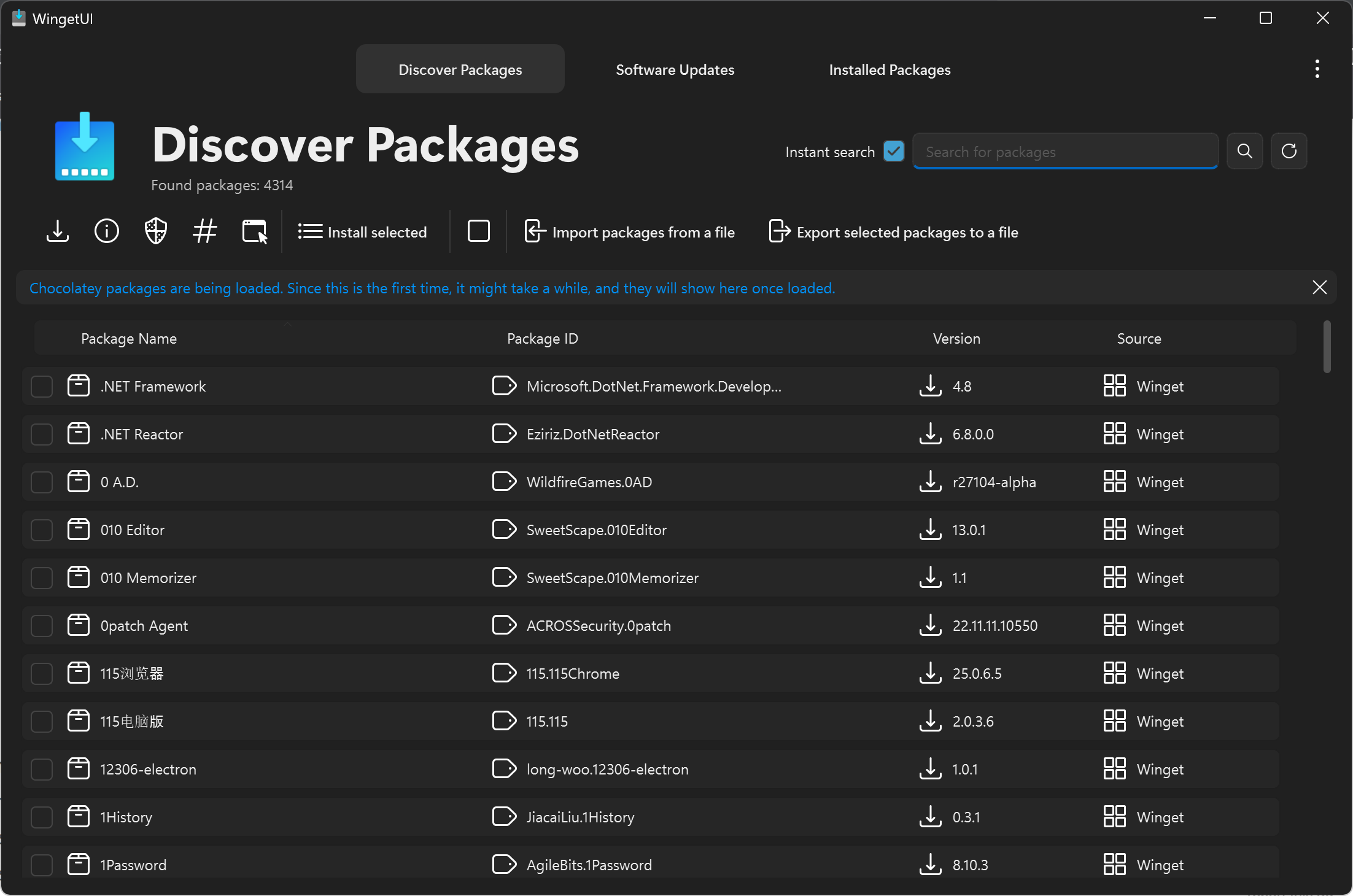Sort by the Package Name column header
The image size is (1353, 896).
point(129,339)
